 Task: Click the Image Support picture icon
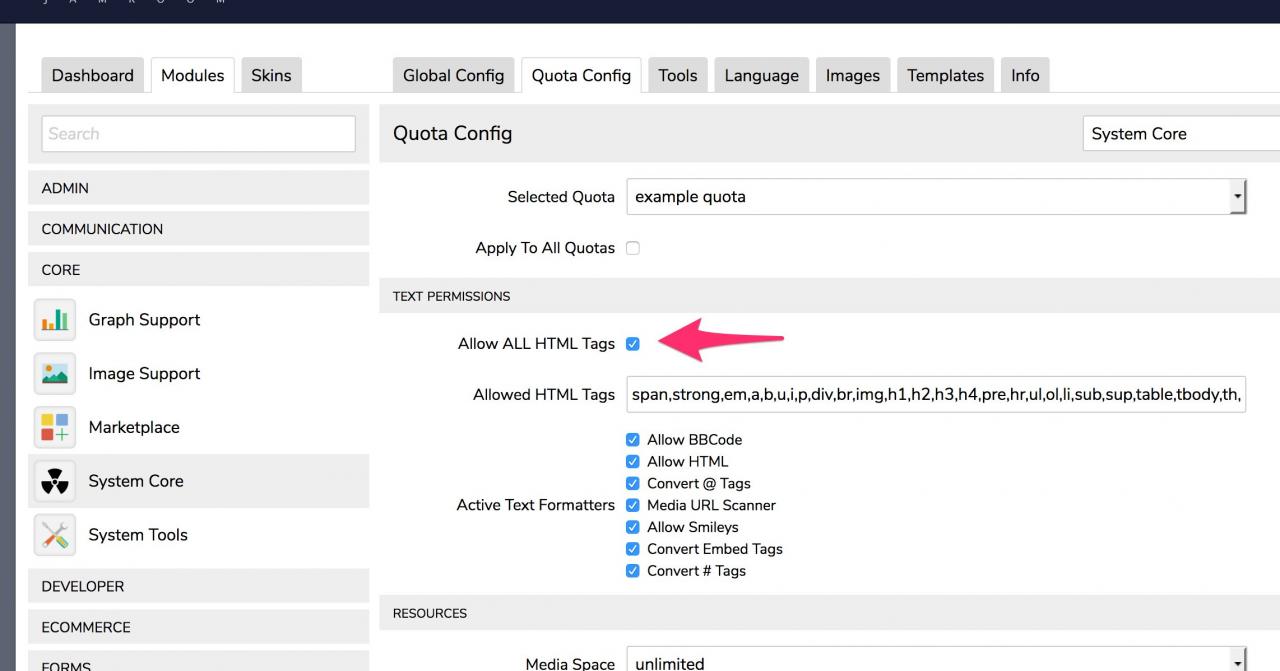(x=55, y=374)
